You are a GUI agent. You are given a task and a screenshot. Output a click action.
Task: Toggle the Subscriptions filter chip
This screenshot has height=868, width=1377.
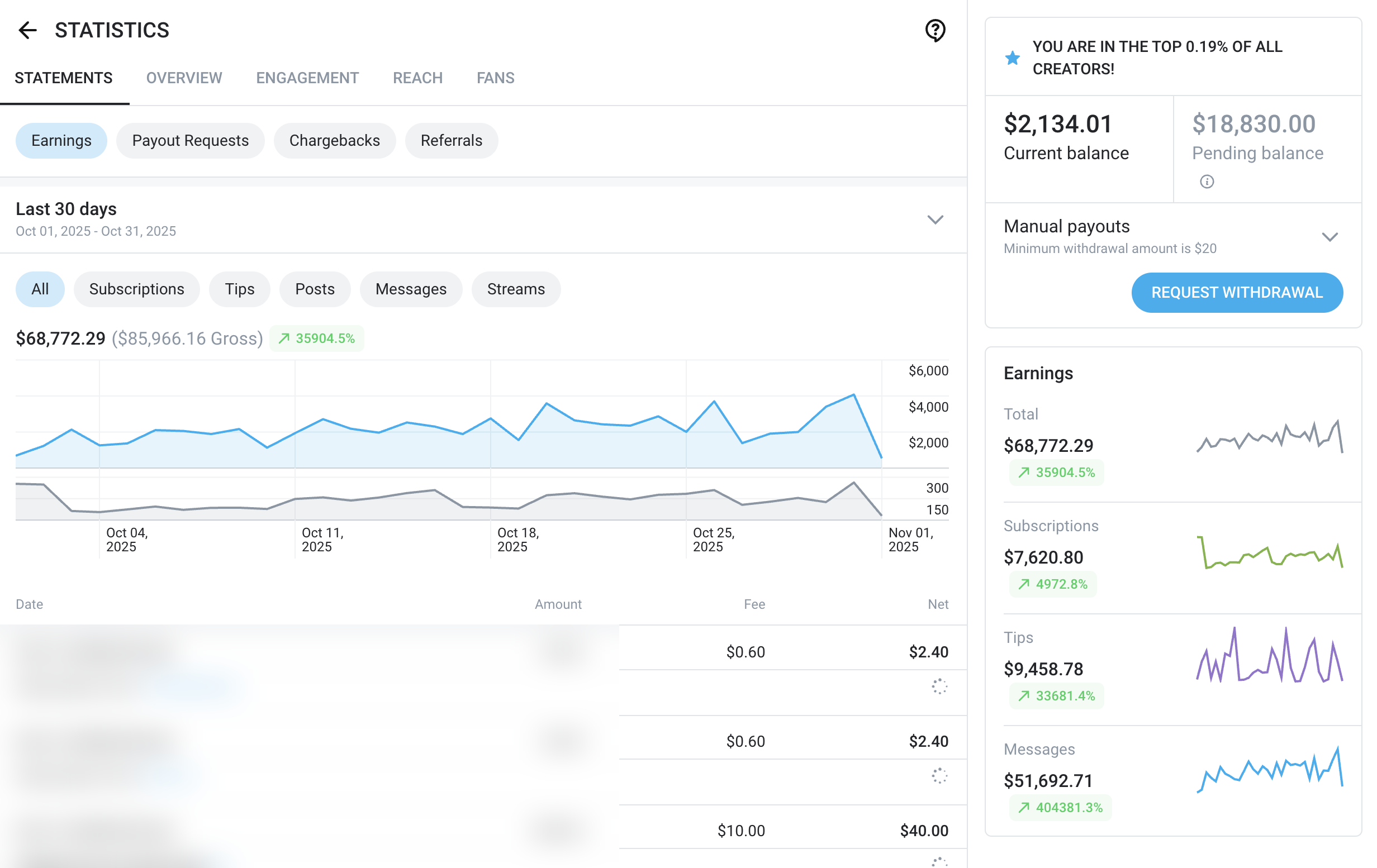137,289
